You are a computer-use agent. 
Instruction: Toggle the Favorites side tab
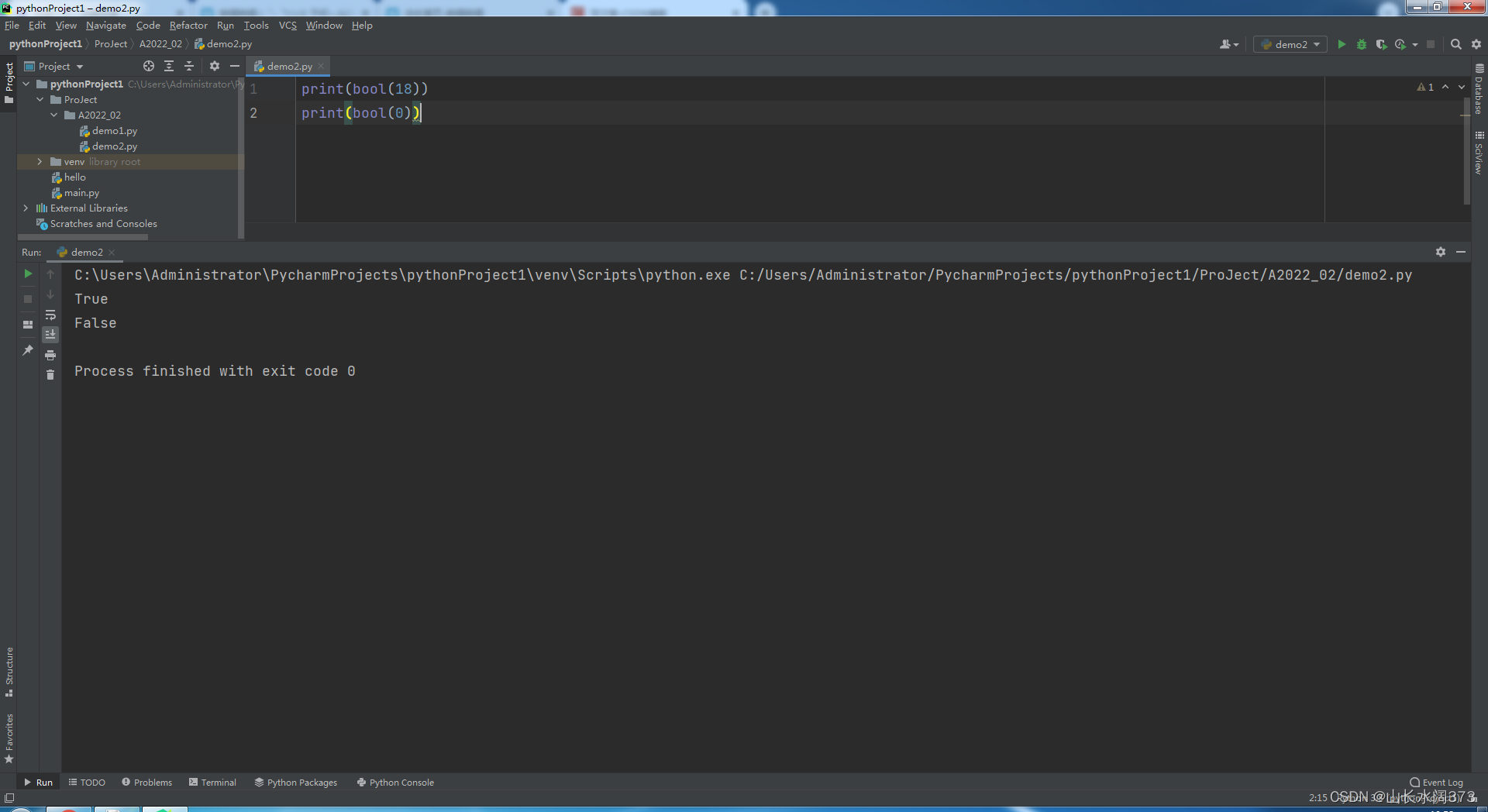pos(9,738)
